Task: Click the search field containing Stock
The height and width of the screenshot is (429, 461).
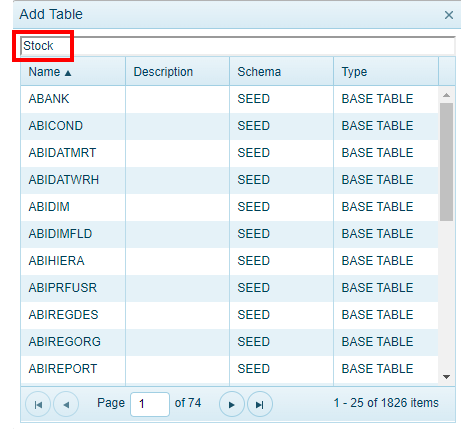Action: (238, 46)
